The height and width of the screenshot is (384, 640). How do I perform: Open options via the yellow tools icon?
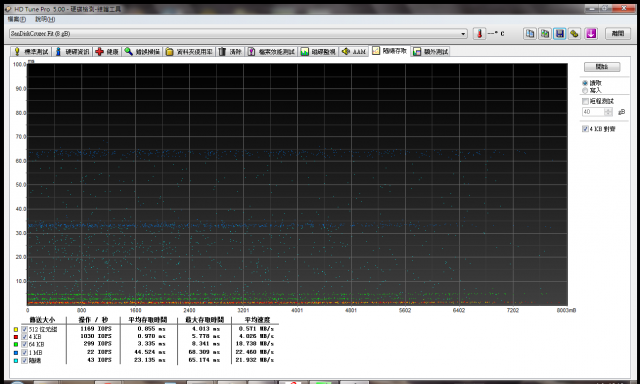tap(574, 33)
